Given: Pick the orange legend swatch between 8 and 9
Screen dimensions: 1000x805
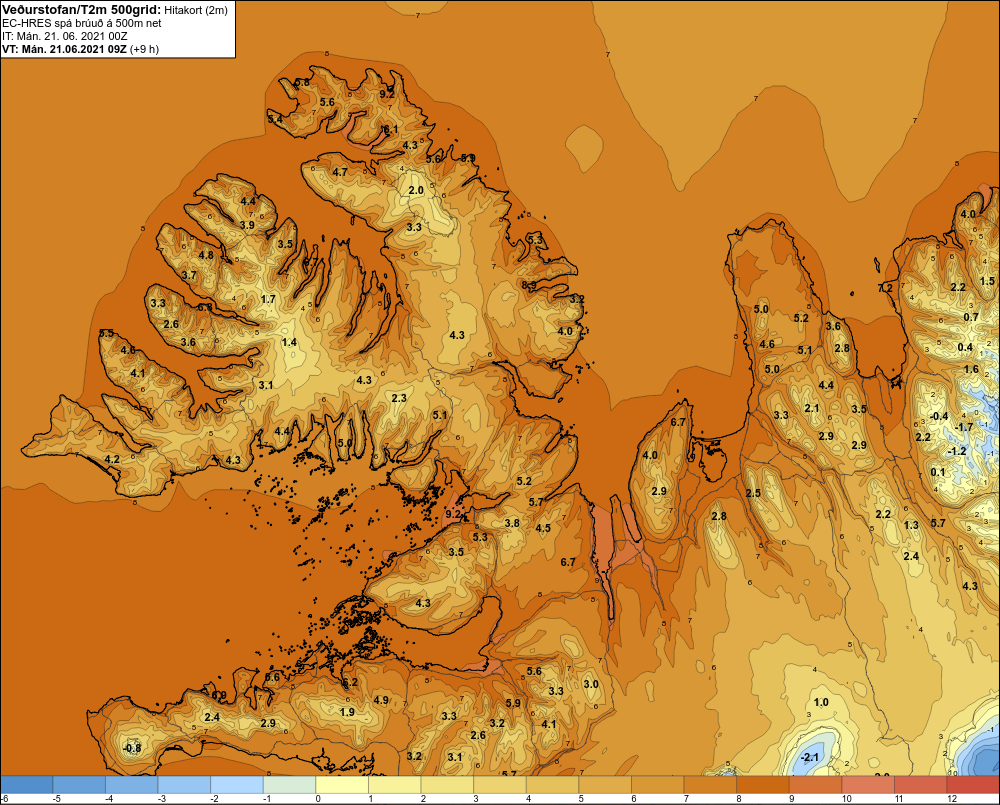Looking at the screenshot, I should [x=763, y=785].
